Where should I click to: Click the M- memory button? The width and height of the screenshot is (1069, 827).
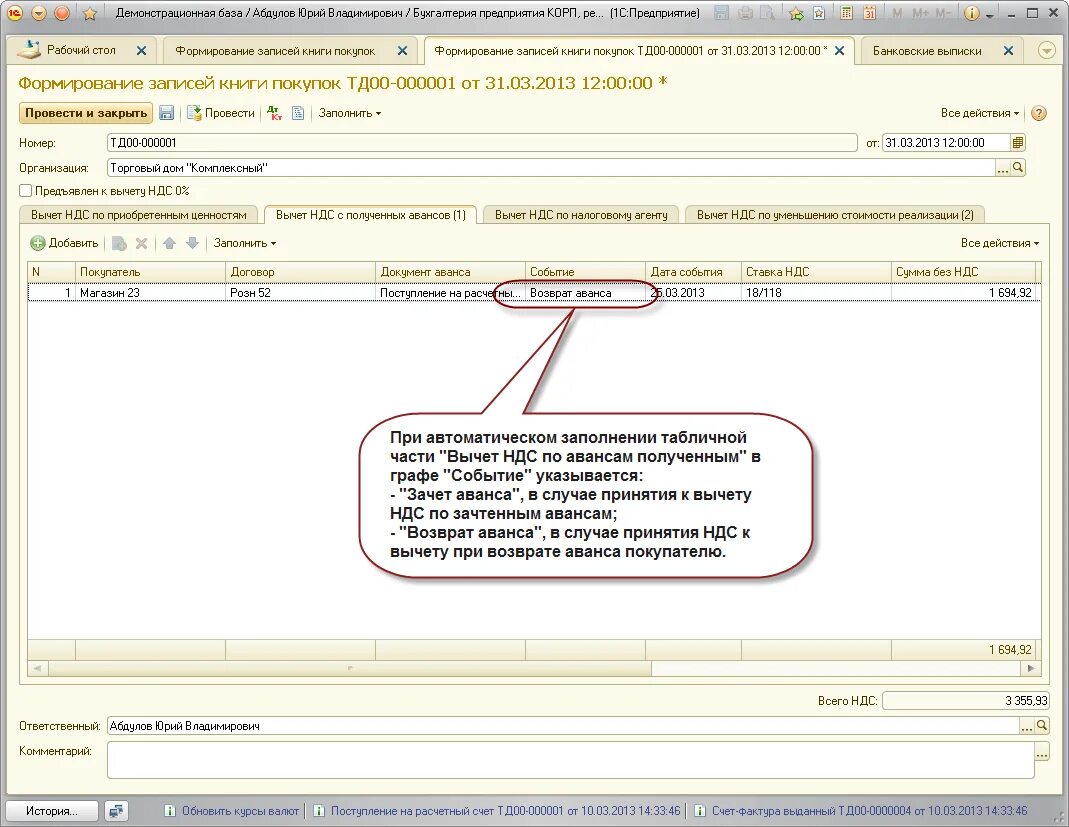coord(943,13)
